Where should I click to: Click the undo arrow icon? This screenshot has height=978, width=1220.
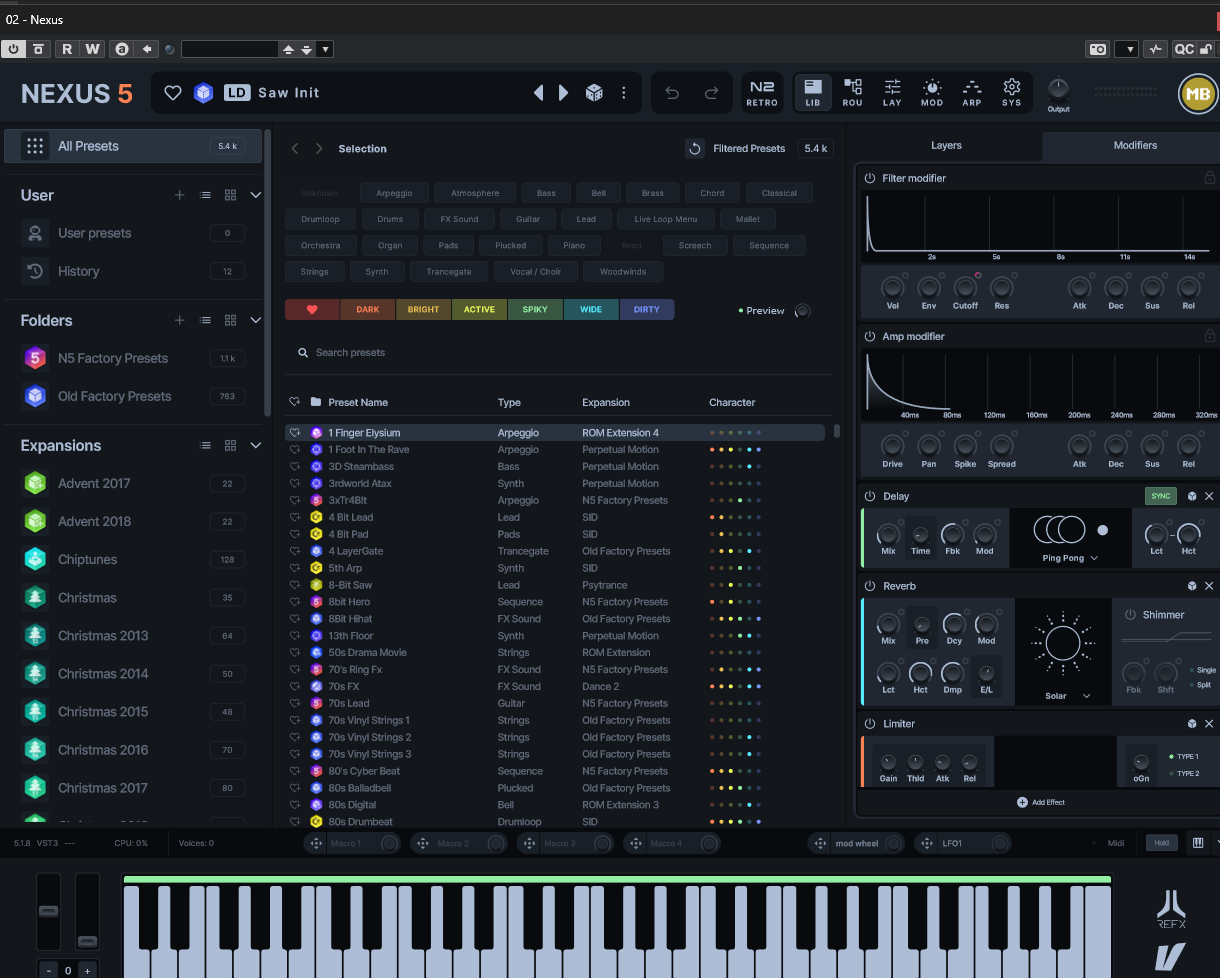[672, 93]
